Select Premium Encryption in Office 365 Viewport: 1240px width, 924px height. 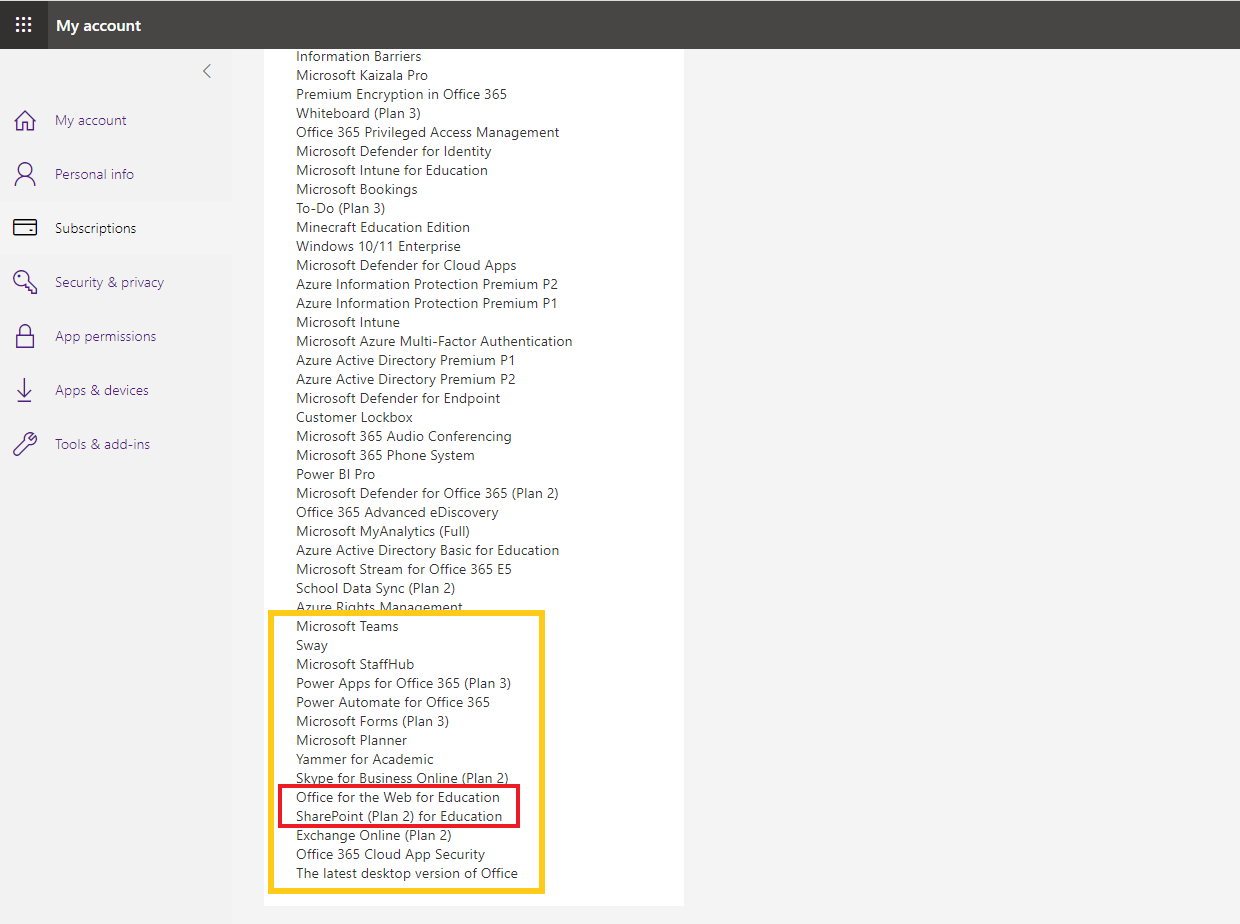click(402, 94)
